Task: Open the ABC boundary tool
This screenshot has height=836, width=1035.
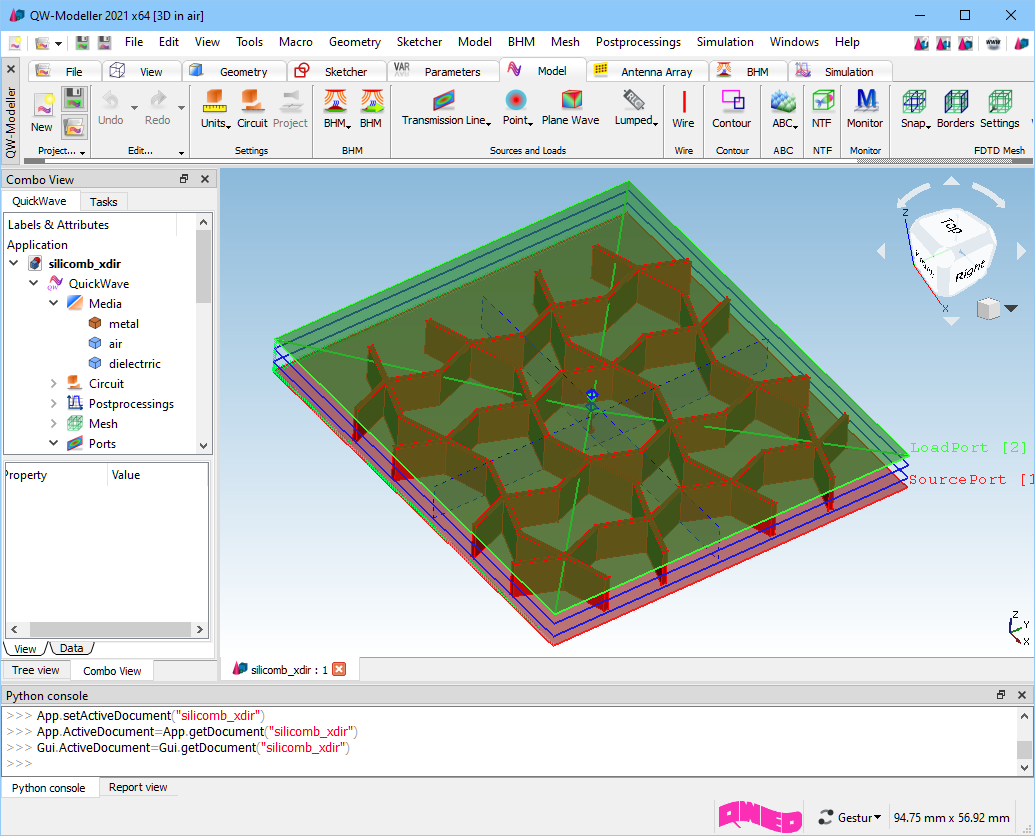Action: 784,109
